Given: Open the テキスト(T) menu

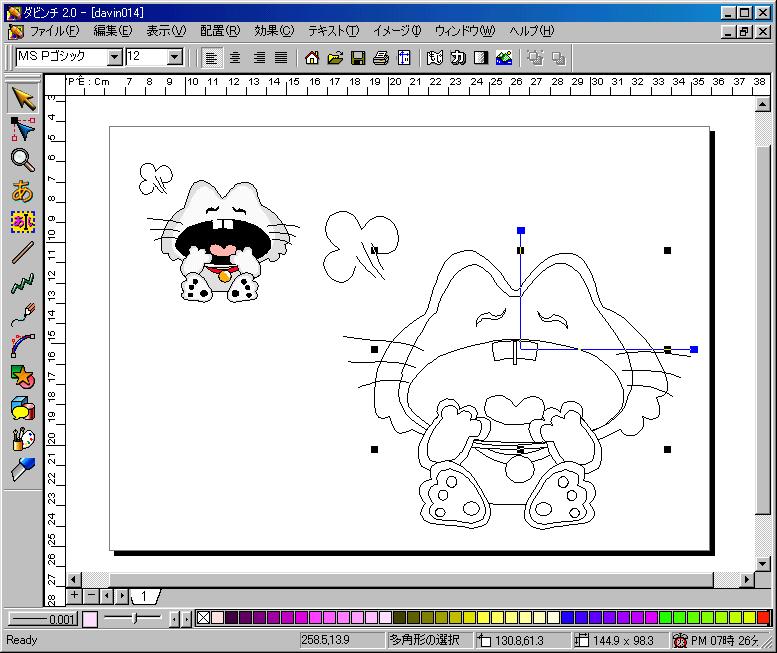Looking at the screenshot, I should click(x=333, y=31).
